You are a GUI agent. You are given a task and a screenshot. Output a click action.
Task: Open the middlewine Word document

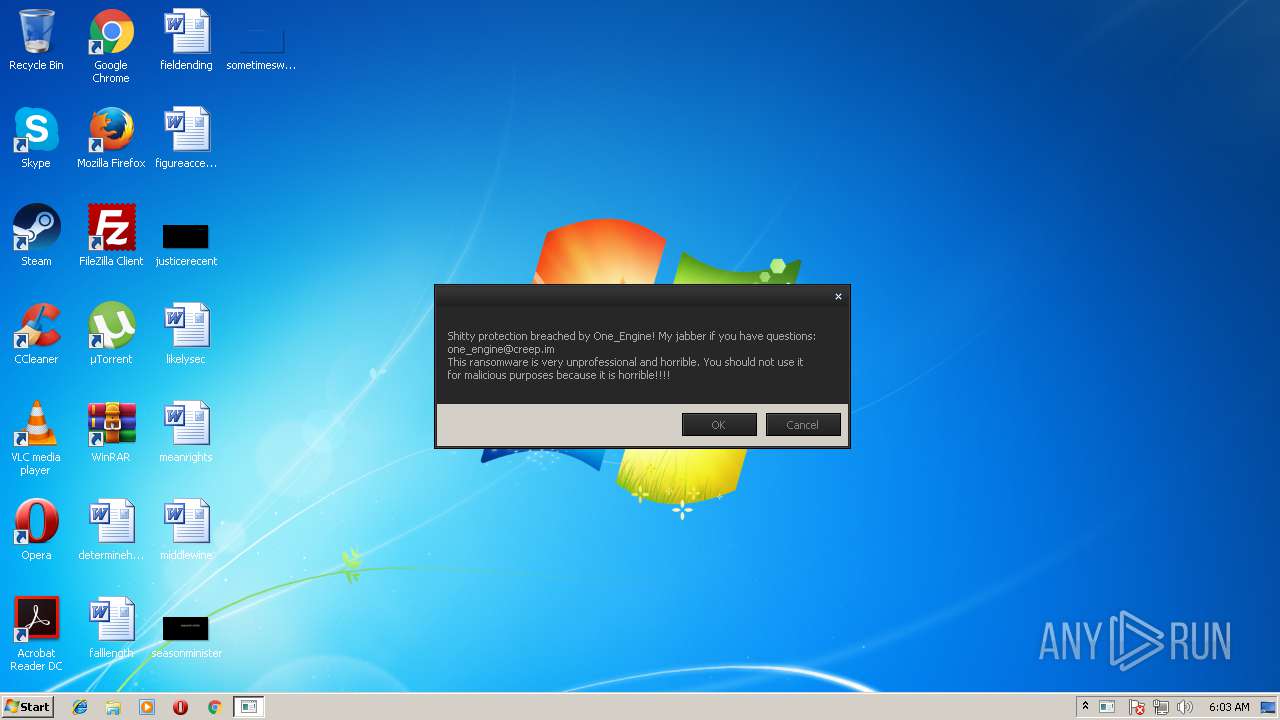pos(186,530)
